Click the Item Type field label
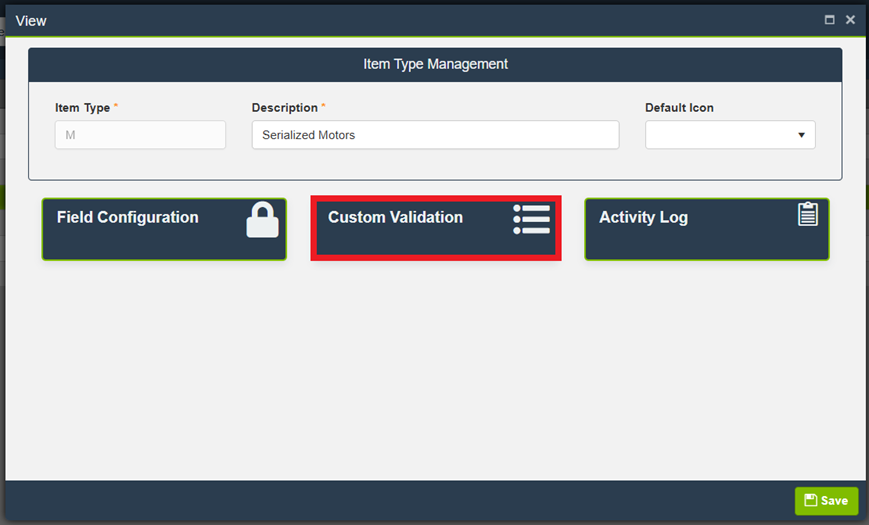This screenshot has height=525, width=869. 81,108
